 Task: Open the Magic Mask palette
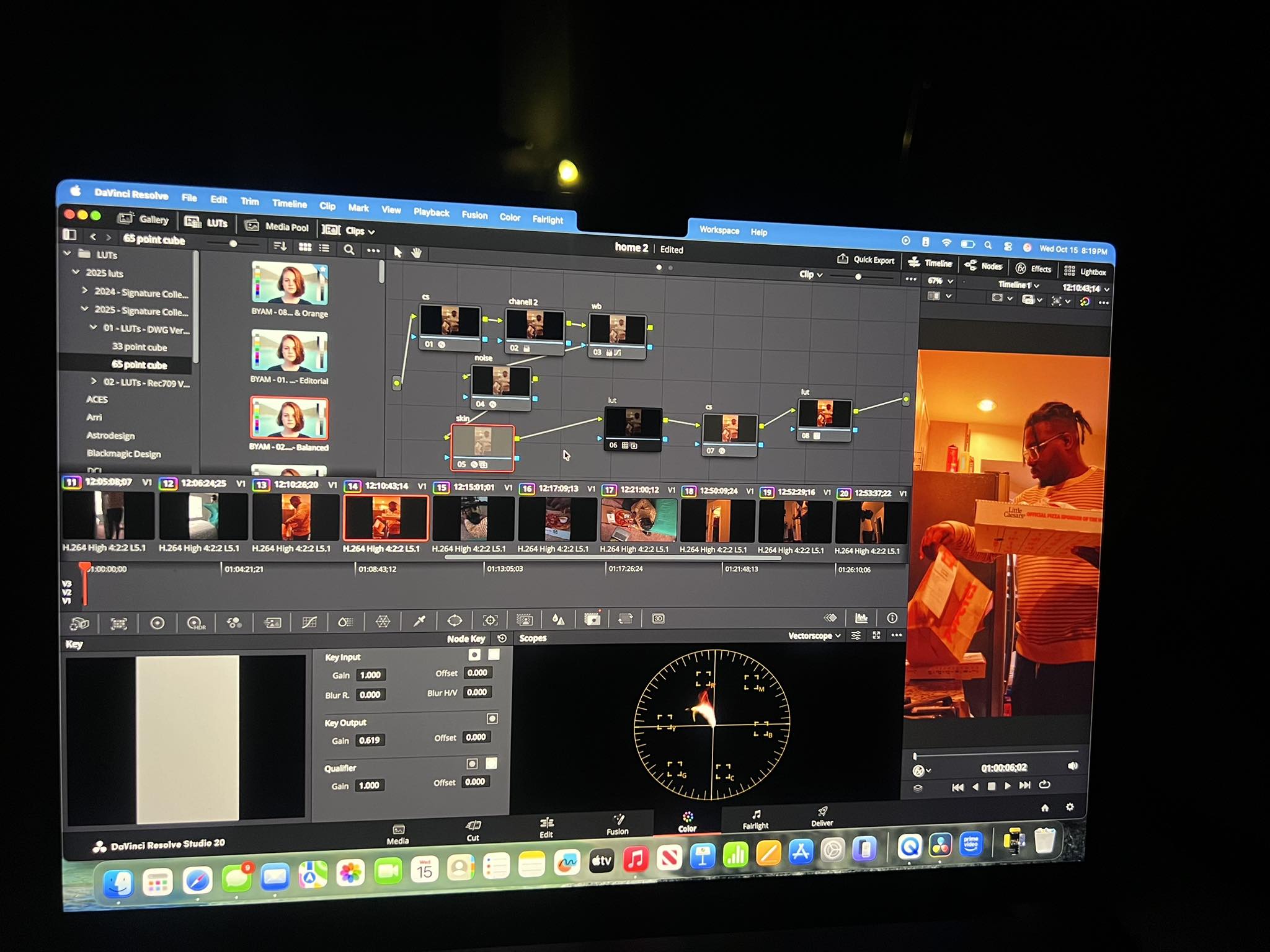(525, 619)
